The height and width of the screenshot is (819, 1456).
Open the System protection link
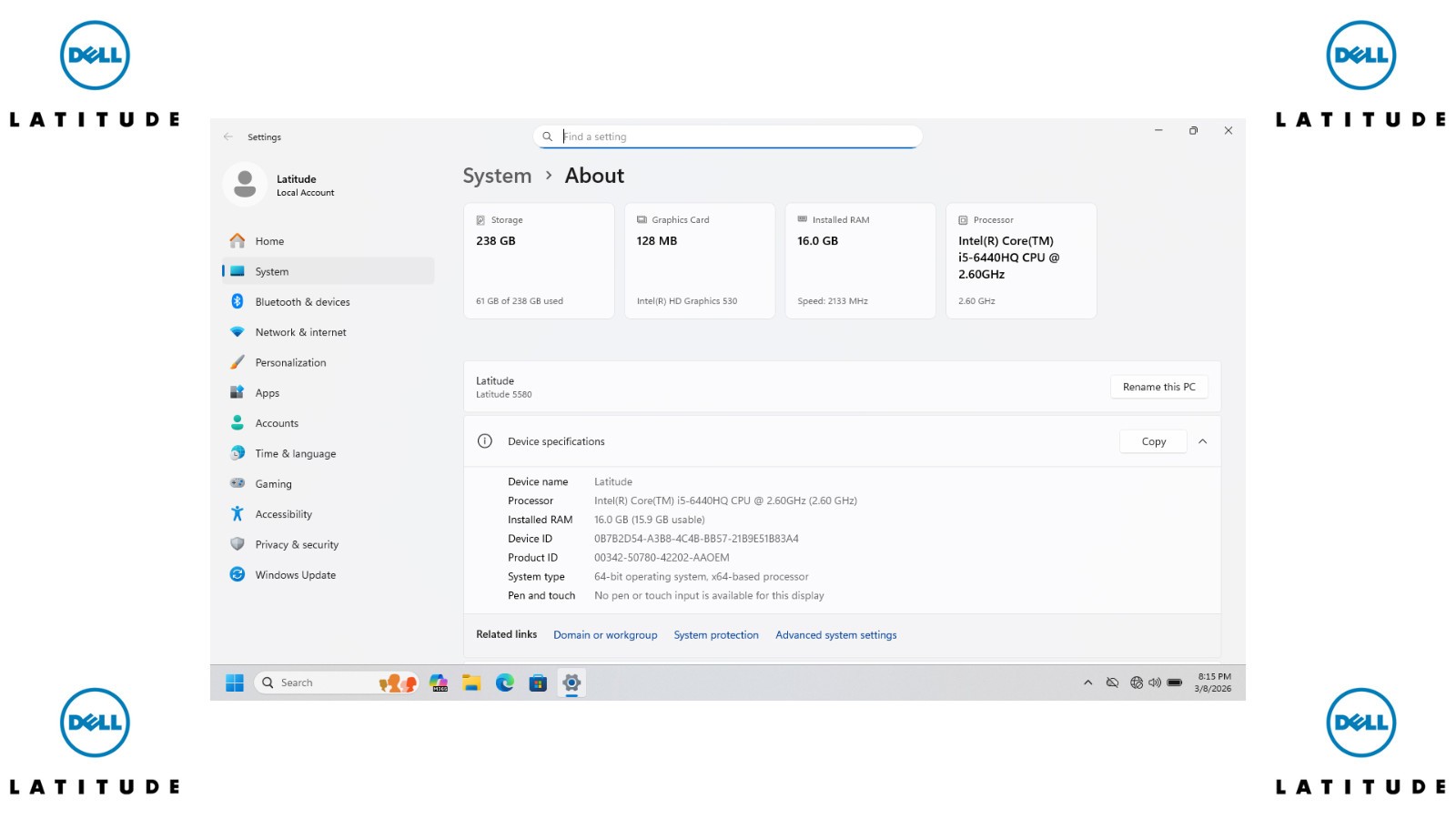716,635
